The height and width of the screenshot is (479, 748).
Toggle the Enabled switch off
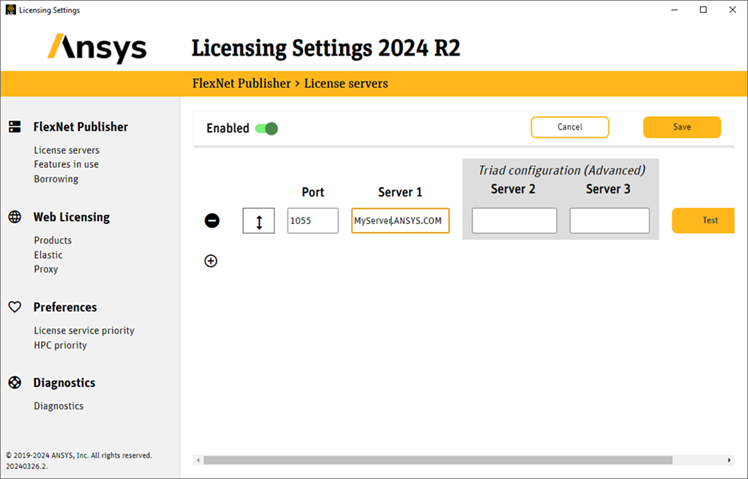266,128
